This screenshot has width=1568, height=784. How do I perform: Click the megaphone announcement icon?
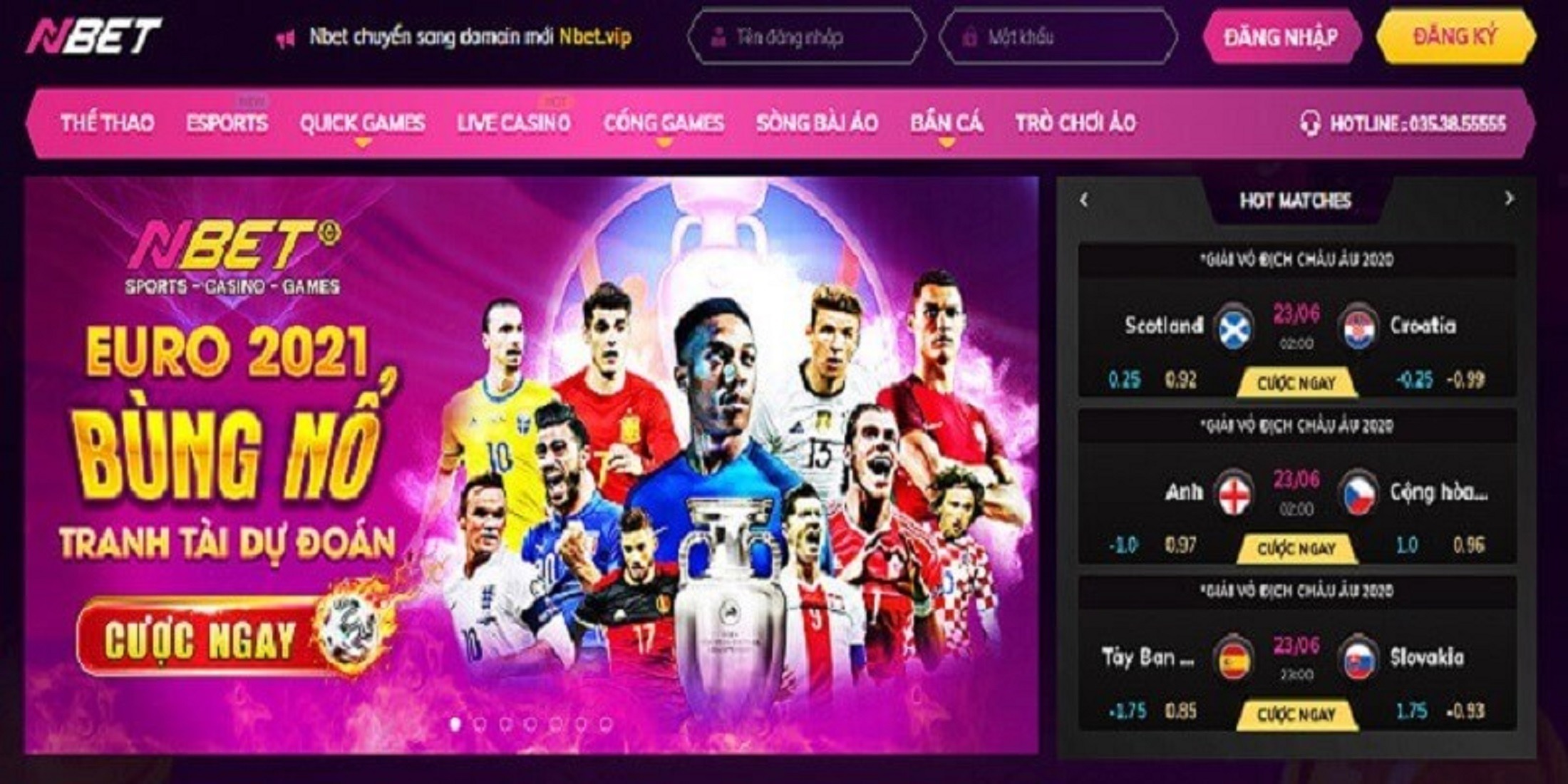[286, 38]
